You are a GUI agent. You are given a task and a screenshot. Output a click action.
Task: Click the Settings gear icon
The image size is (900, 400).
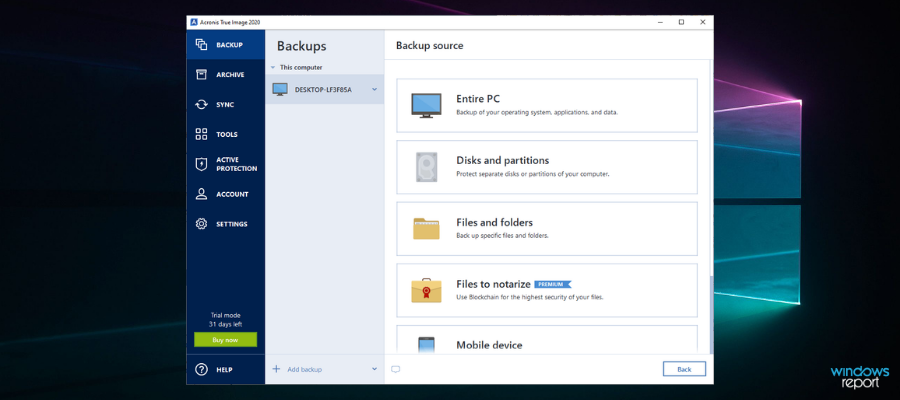click(201, 224)
